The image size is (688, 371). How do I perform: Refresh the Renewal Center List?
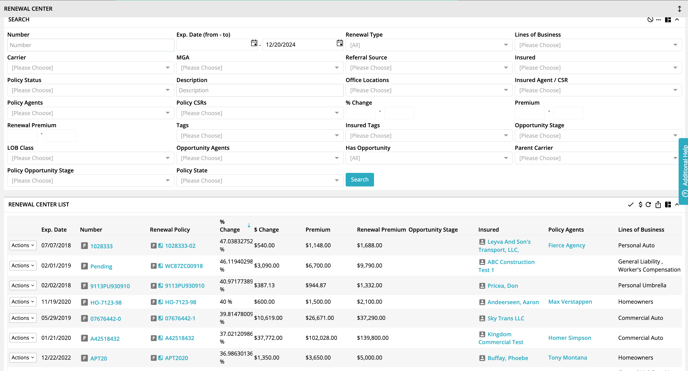pos(648,205)
